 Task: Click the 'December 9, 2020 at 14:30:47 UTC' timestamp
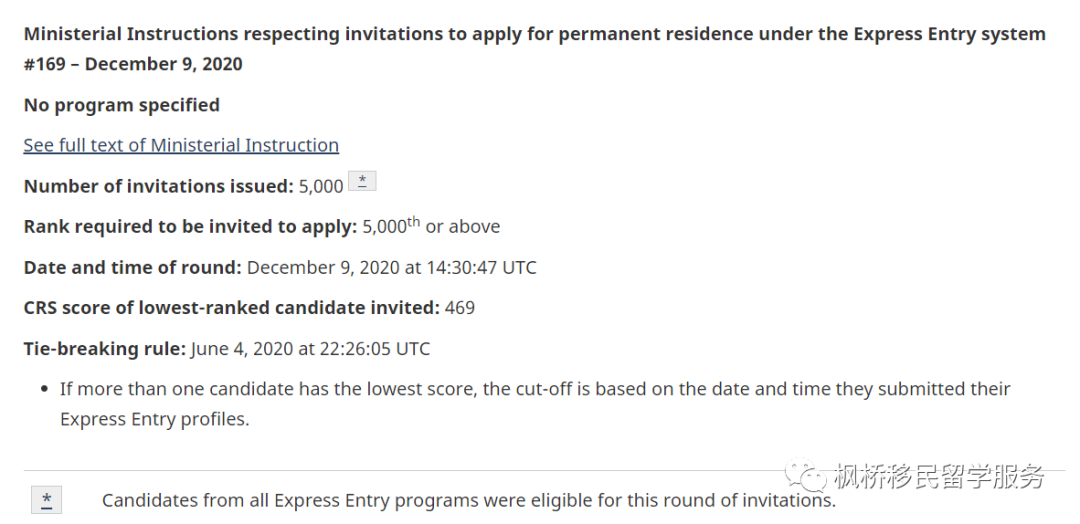pos(391,267)
